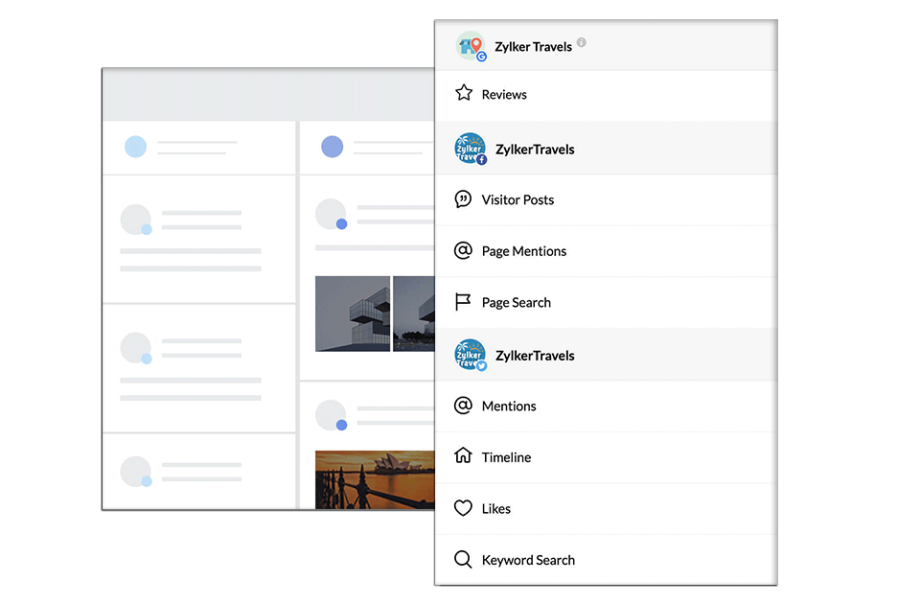
Task: Click the flag icon beside Page Search
Action: [x=463, y=302]
